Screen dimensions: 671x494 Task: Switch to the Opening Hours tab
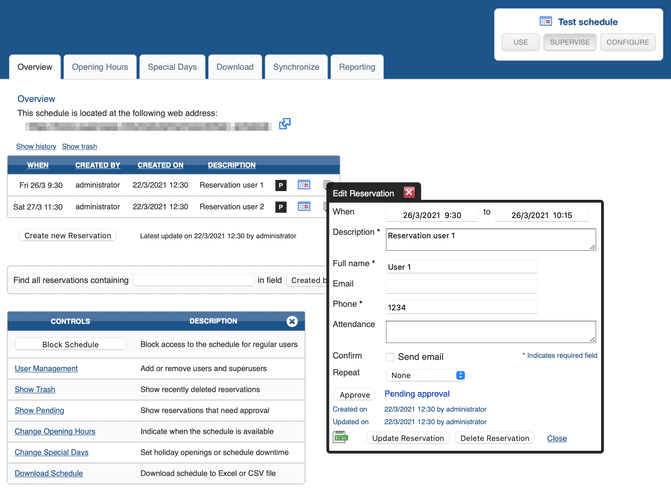pyautogui.click(x=100, y=67)
